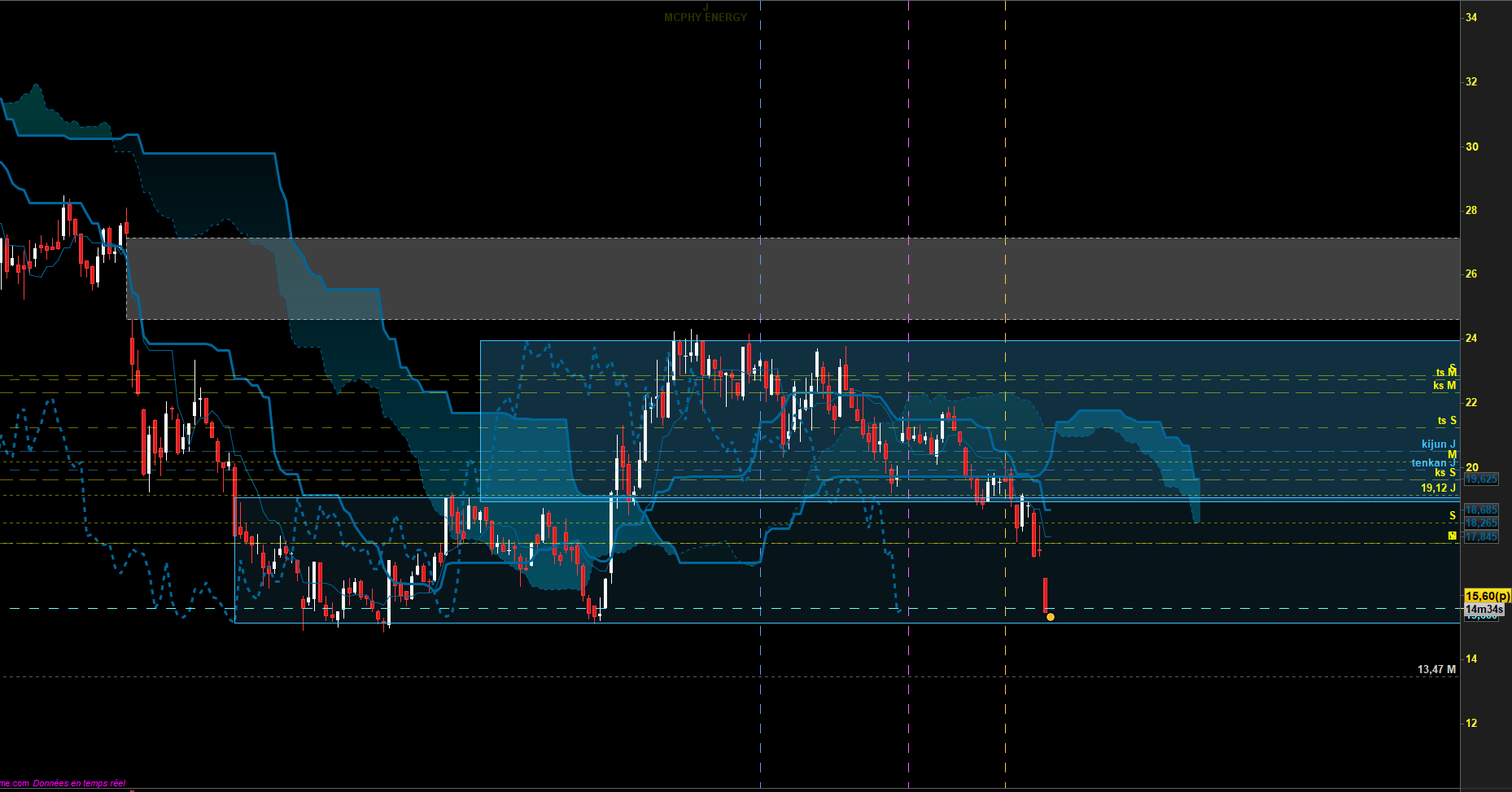Click the 14m34s countdown timer label
1512x792 pixels.
1485,609
